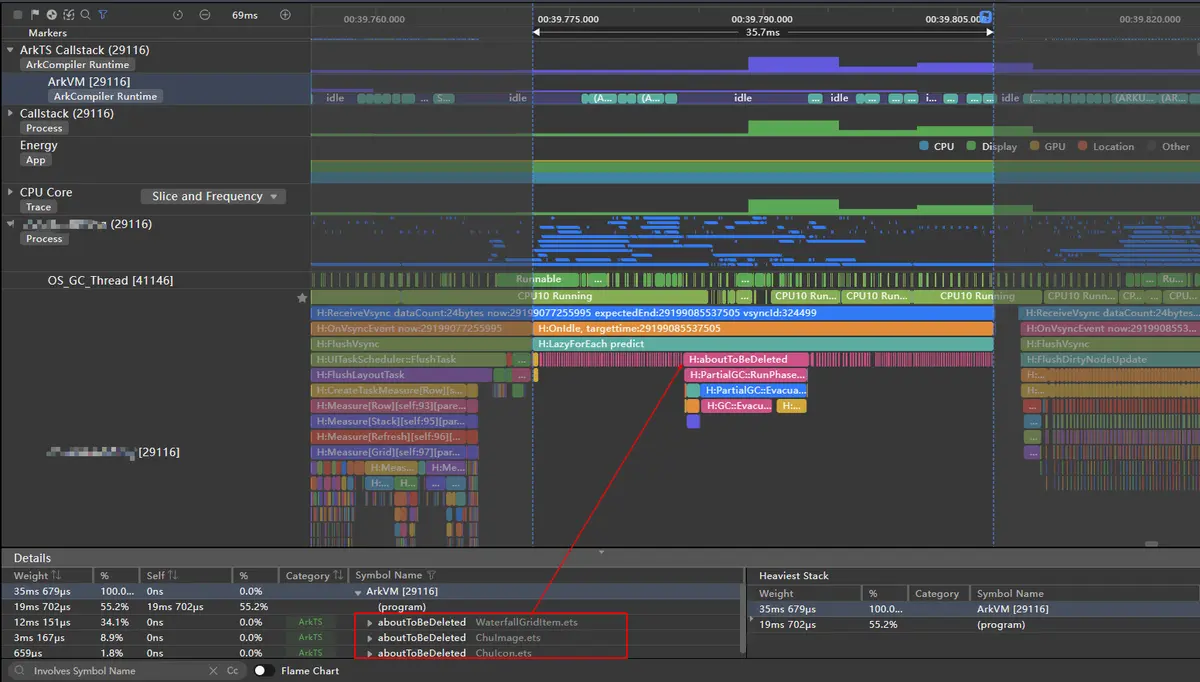Collapse Details panel using small down arrow
1200x682 pixels.
coord(601,552)
